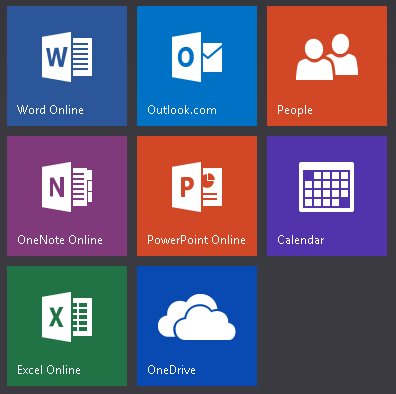Open the Excel 'X' spreadsheet icon
The image size is (396, 394).
pyautogui.click(x=67, y=317)
